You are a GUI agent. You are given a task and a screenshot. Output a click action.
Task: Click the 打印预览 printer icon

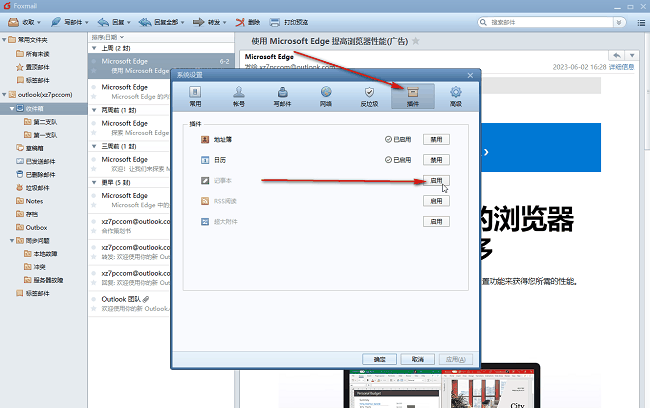tap(274, 22)
